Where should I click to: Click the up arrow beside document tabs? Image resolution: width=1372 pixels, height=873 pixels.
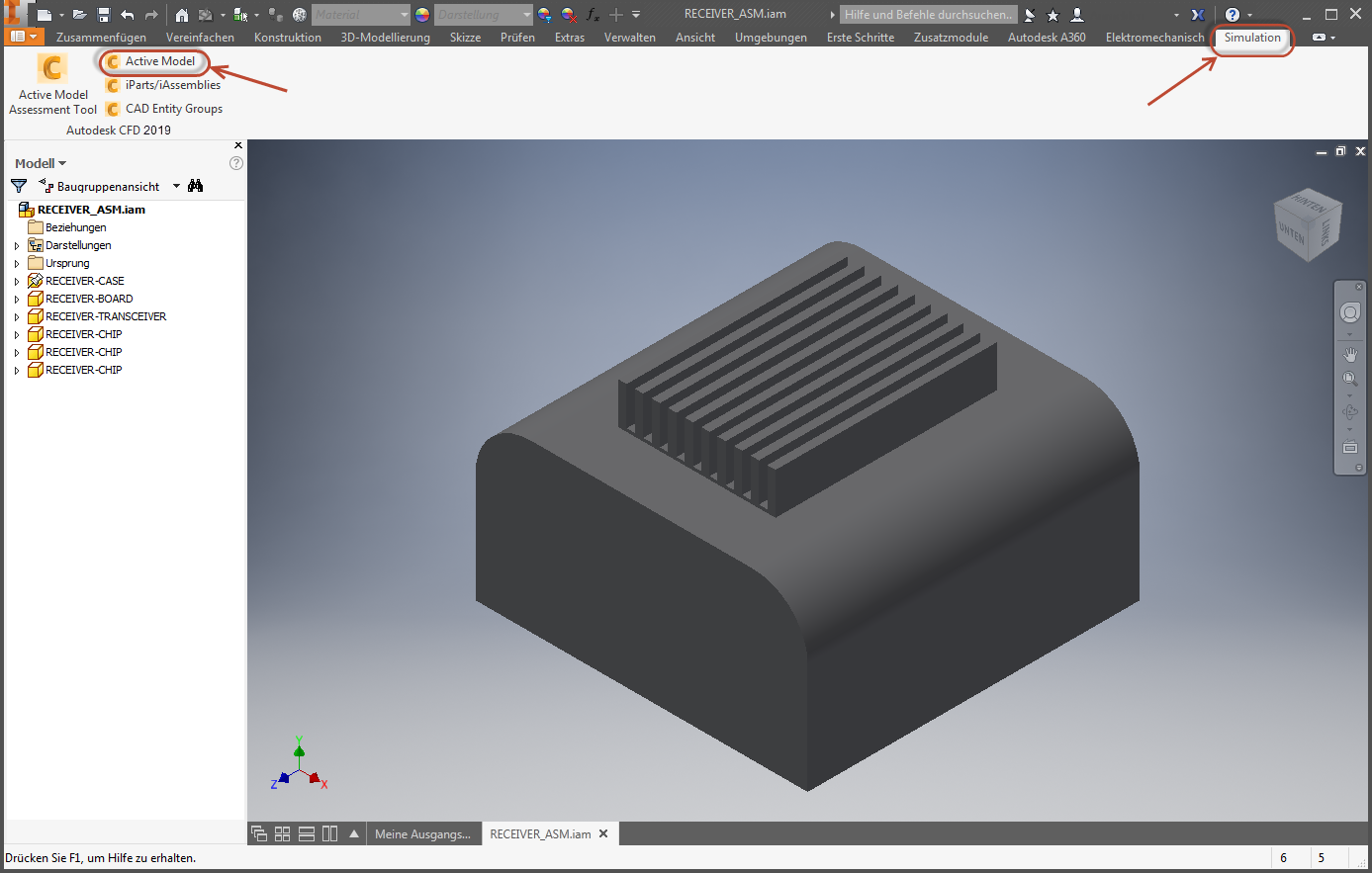coord(354,833)
